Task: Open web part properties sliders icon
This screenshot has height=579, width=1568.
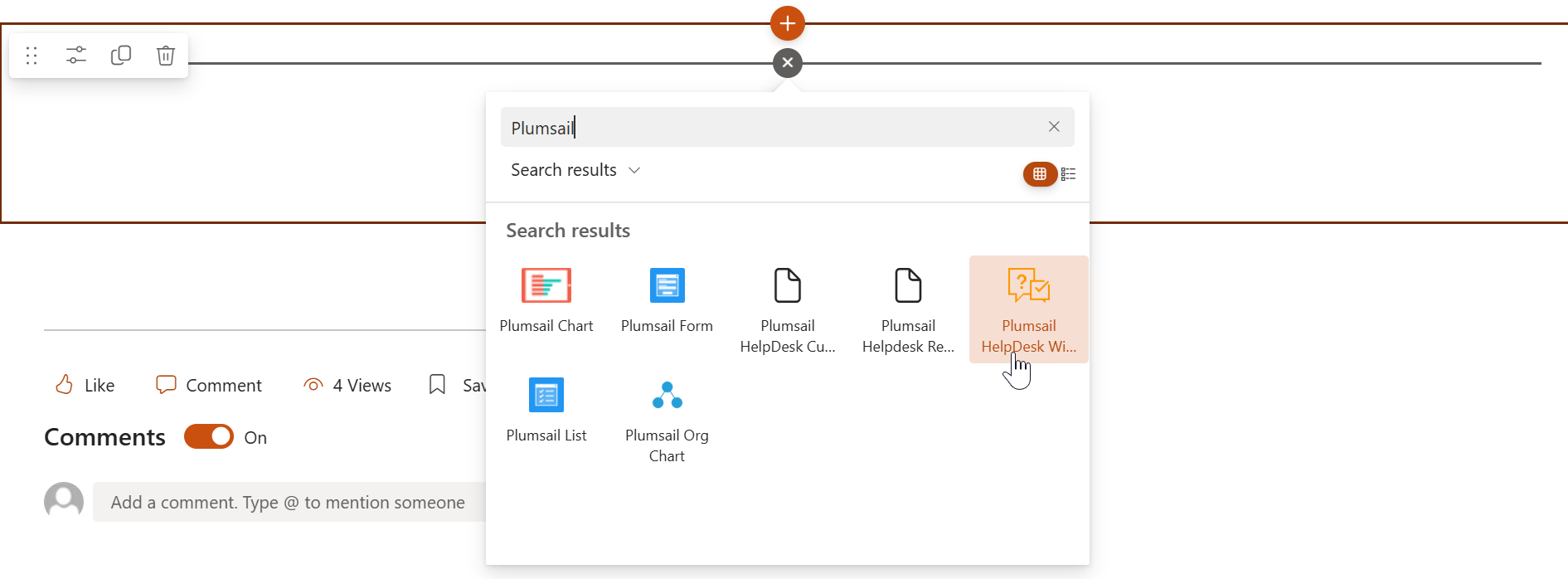Action: point(76,56)
